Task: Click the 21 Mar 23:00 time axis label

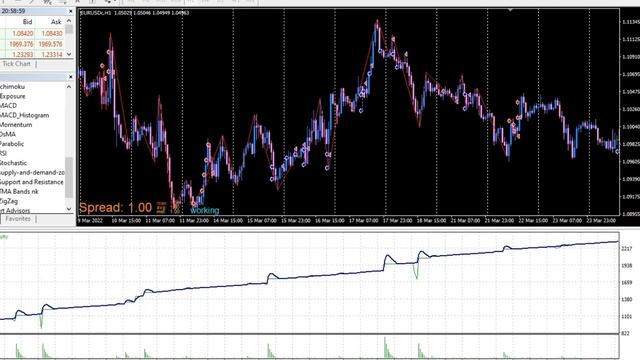Action: [499, 220]
